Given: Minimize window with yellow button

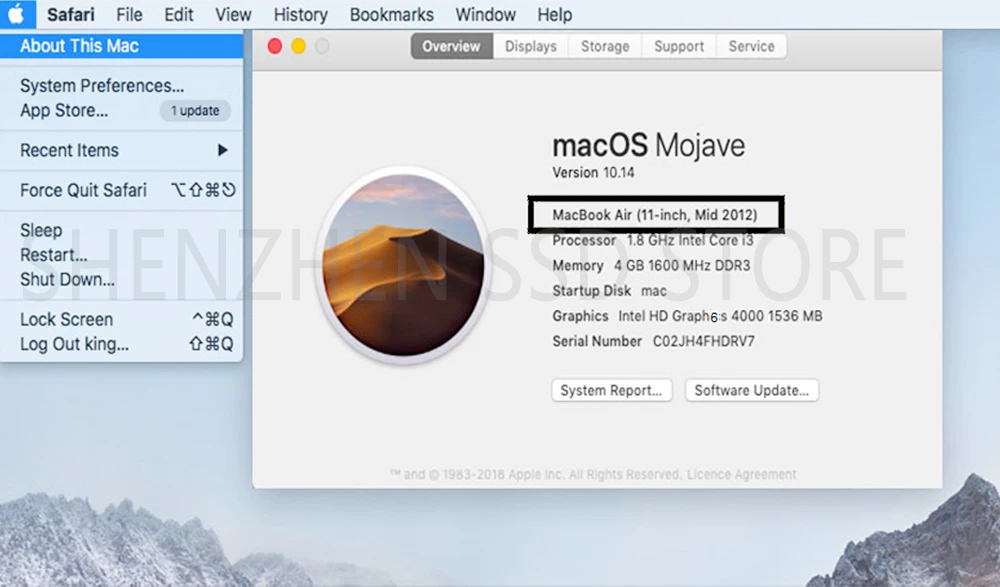Looking at the screenshot, I should coord(298,47).
